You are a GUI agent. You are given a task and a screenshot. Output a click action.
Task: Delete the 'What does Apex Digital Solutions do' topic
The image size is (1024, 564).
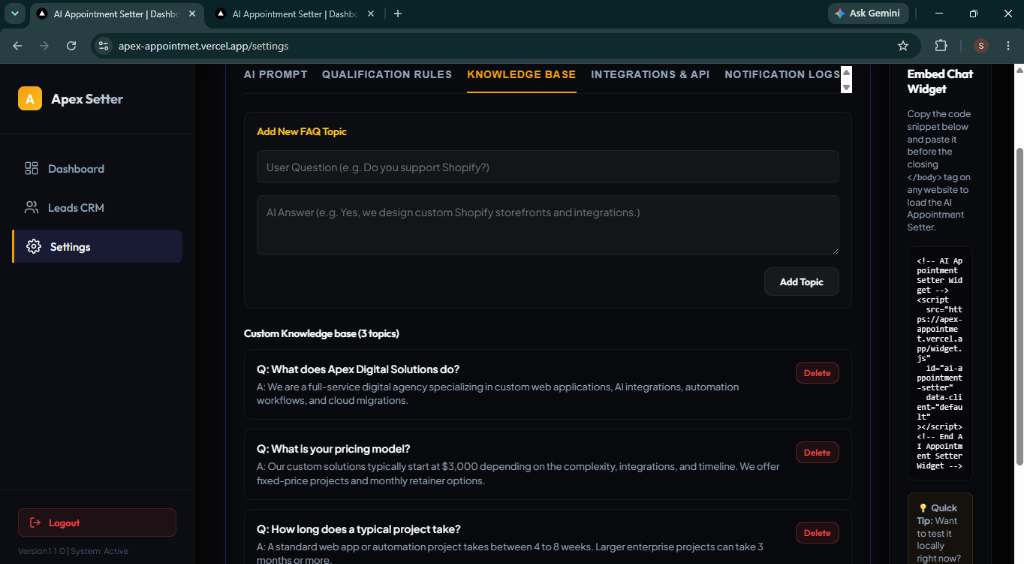pos(817,373)
